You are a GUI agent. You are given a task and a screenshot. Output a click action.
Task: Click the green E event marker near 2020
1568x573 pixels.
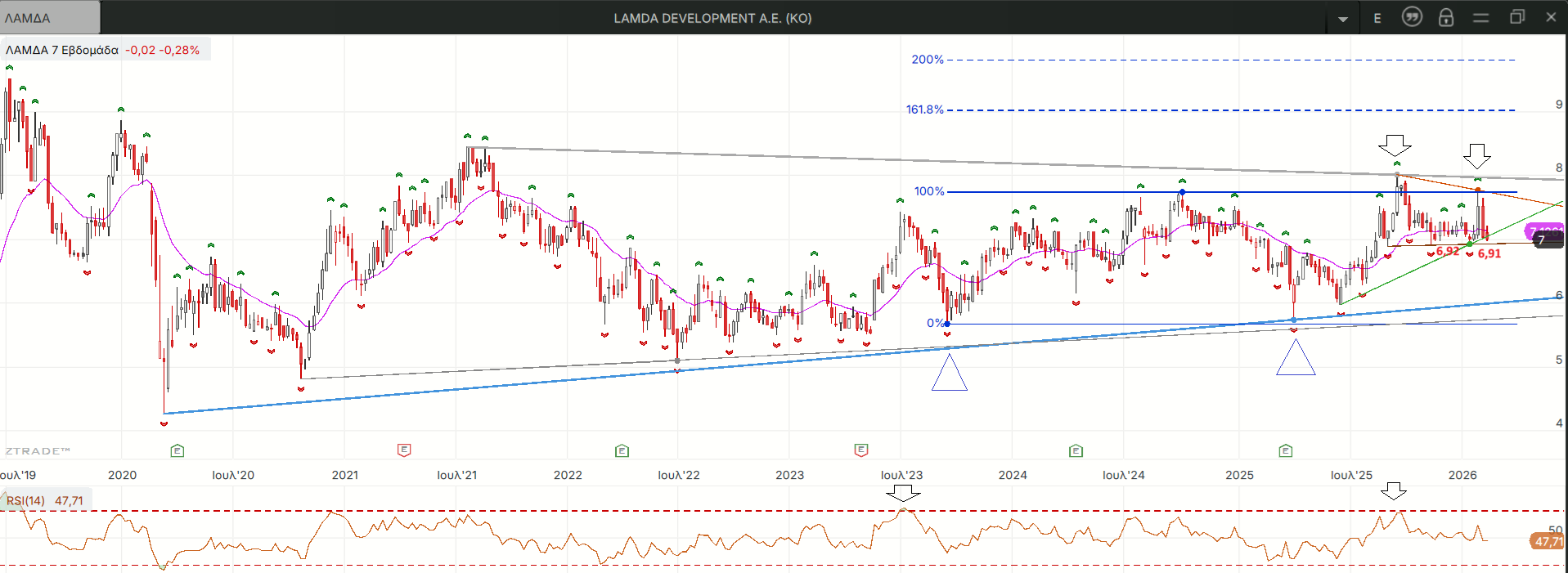tap(177, 450)
